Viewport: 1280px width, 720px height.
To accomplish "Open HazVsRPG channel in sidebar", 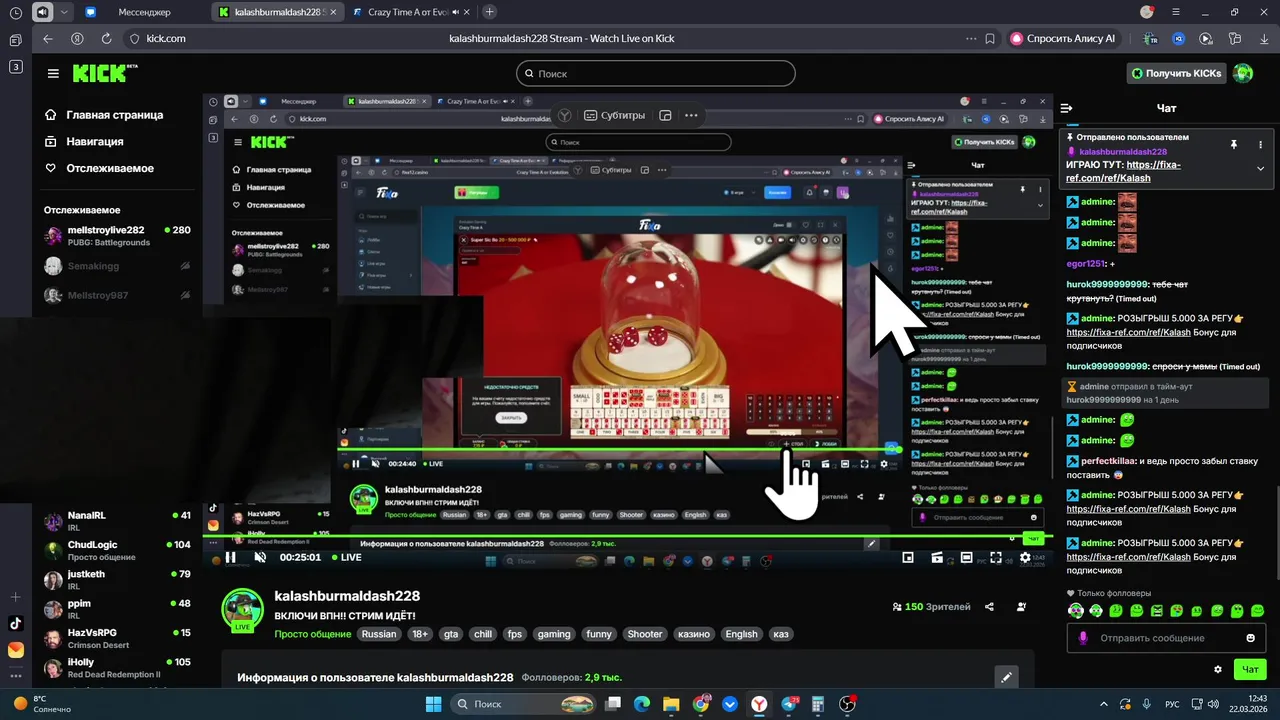I will pos(116,639).
